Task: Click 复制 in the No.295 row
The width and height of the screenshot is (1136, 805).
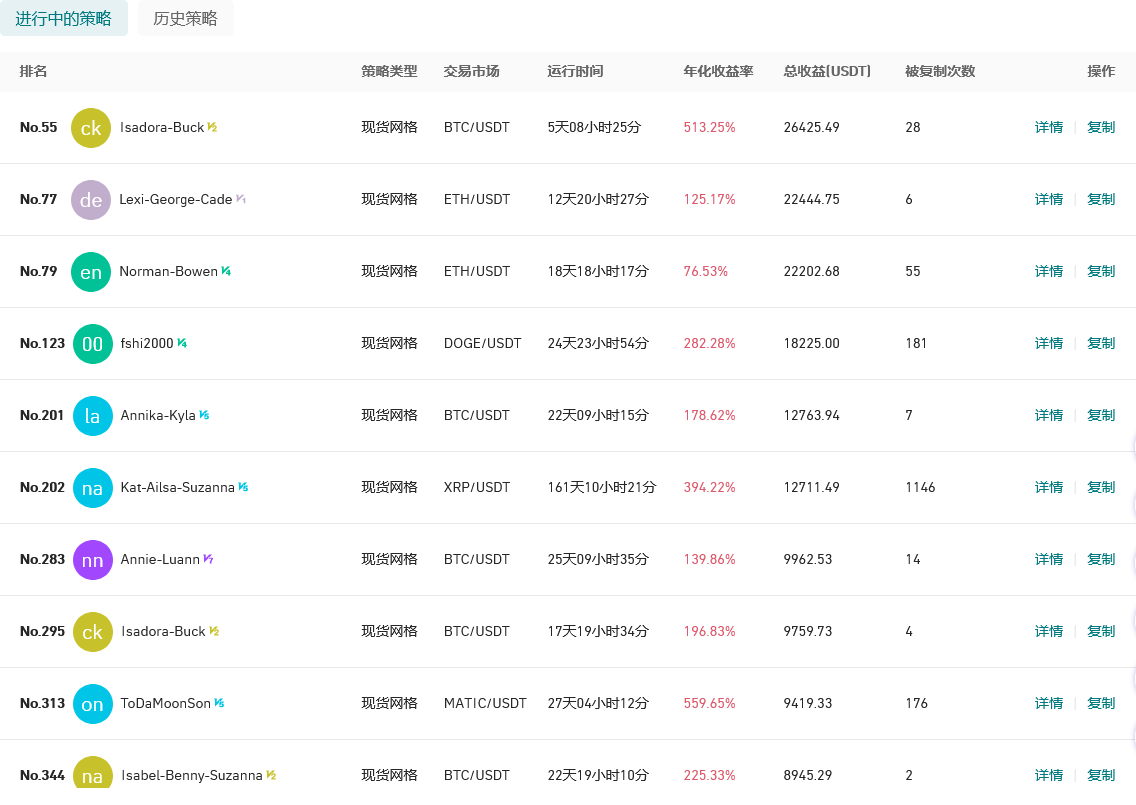Action: point(1100,631)
